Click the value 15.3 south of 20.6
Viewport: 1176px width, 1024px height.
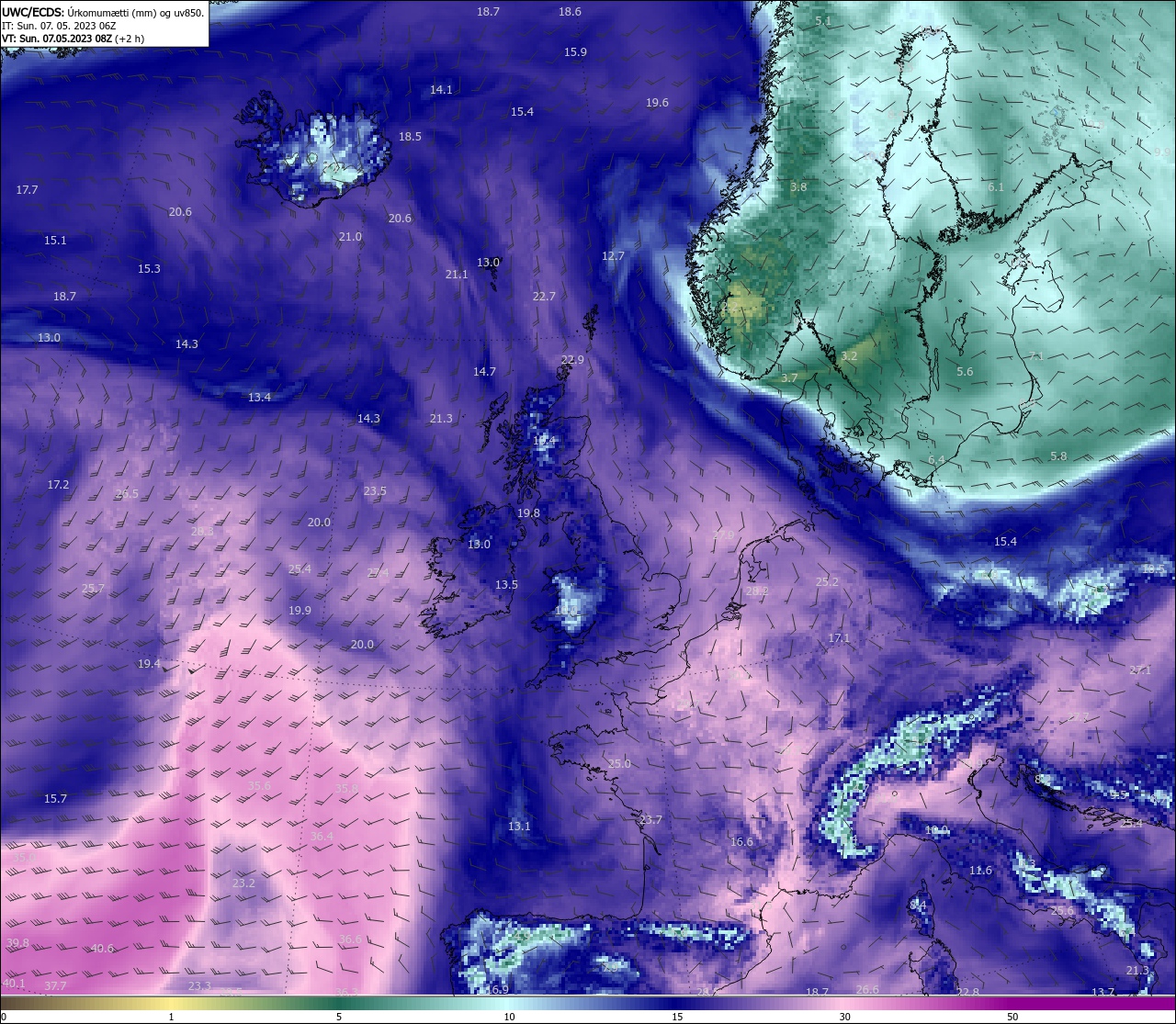point(149,269)
